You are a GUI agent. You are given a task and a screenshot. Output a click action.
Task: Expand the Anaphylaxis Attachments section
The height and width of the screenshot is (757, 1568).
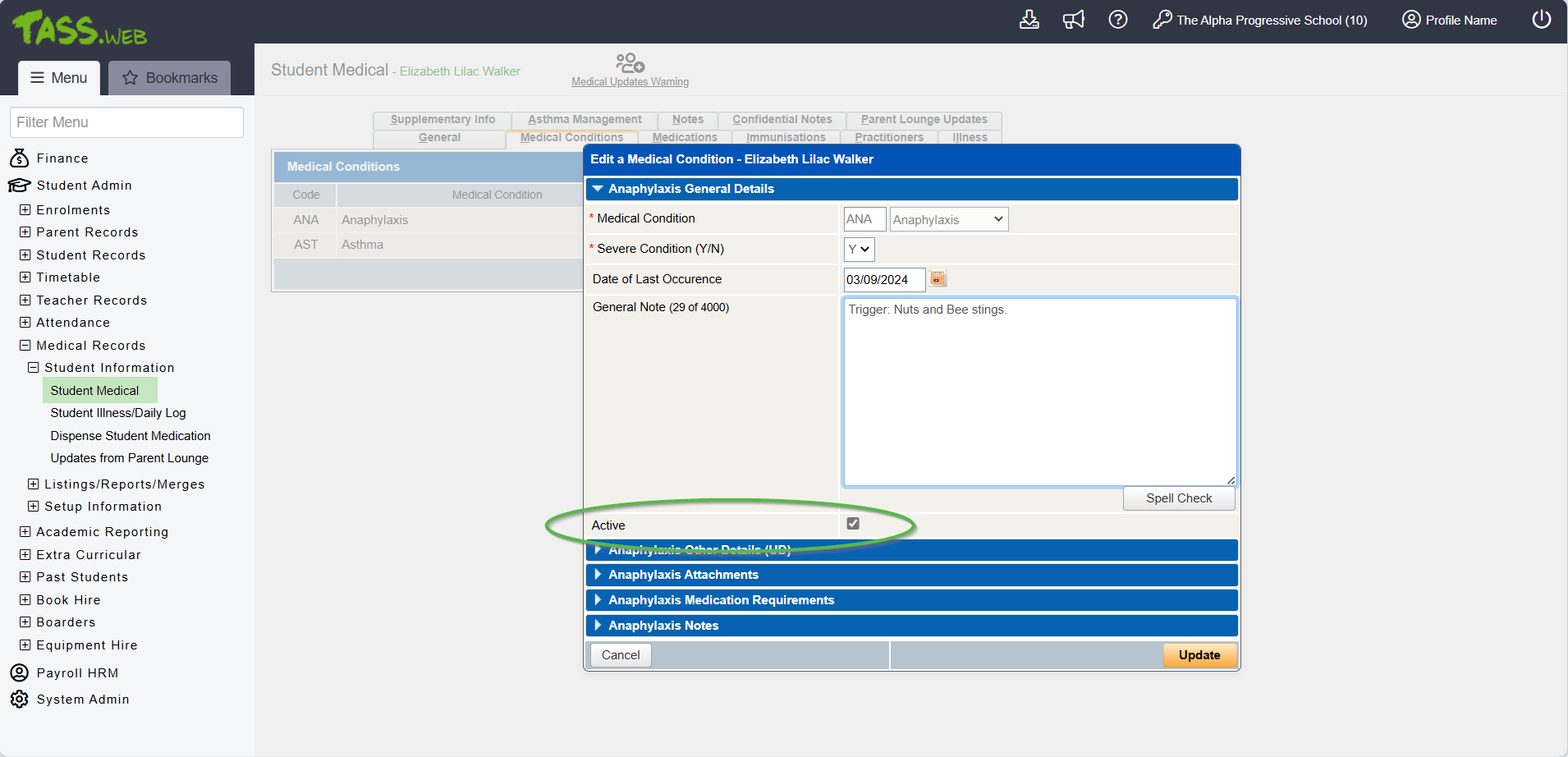point(683,575)
